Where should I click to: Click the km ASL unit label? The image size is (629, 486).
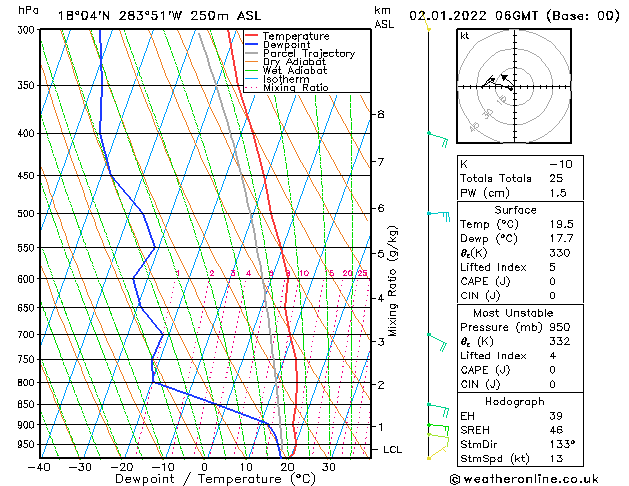point(384,17)
